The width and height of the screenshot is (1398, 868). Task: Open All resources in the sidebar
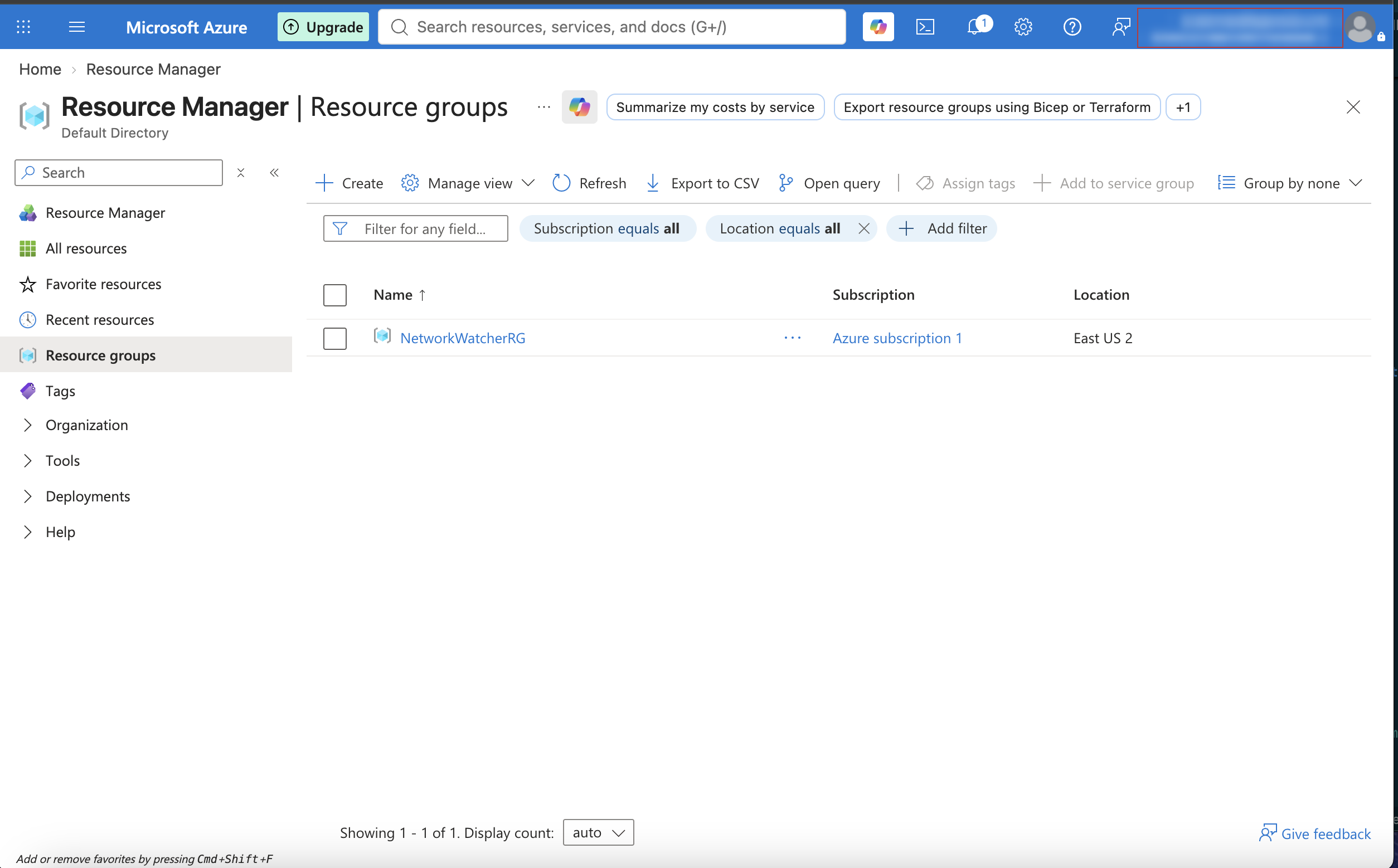146,248
